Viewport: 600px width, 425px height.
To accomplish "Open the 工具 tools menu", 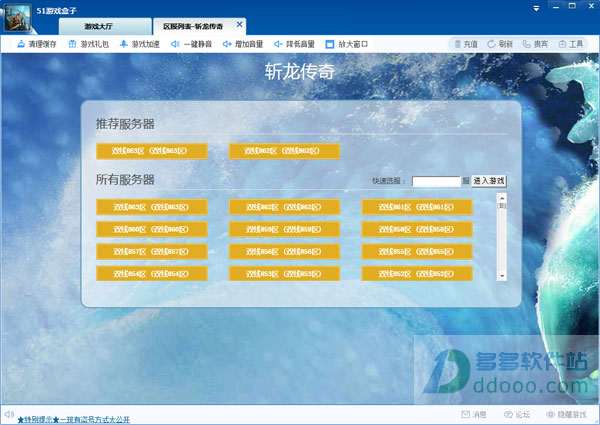I will tap(571, 44).
